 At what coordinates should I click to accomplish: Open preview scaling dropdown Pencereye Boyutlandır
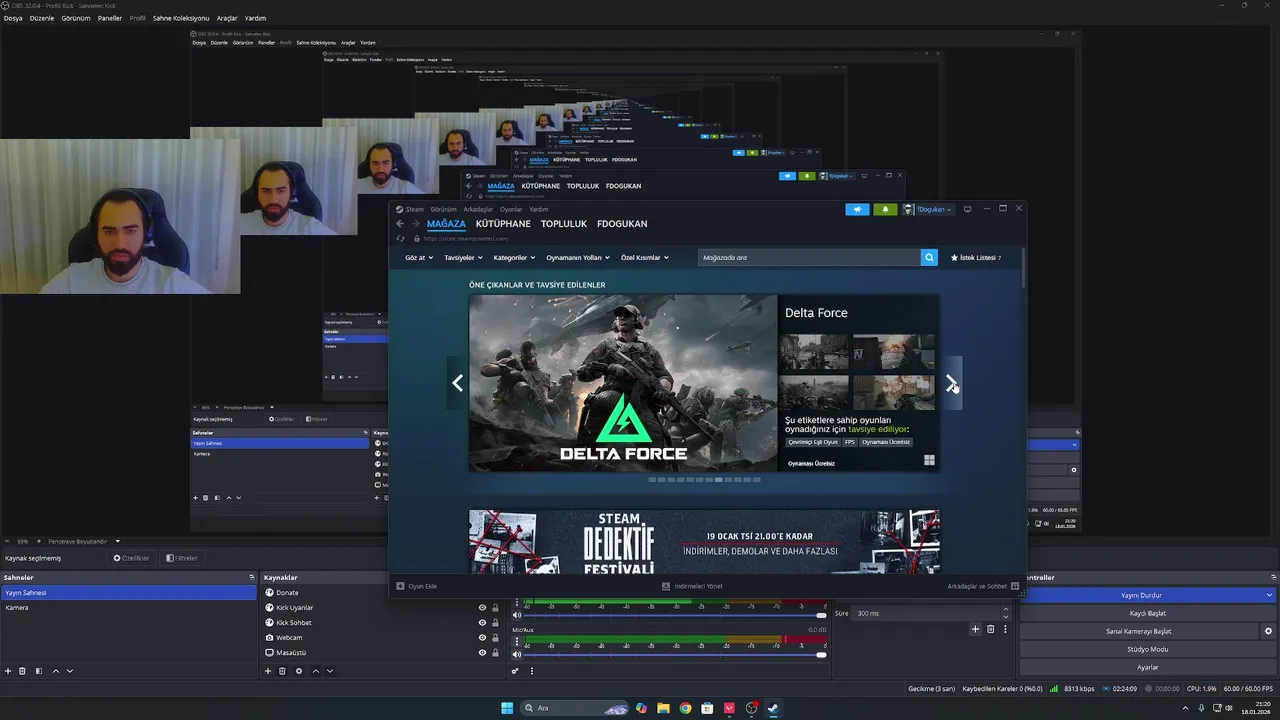click(83, 541)
